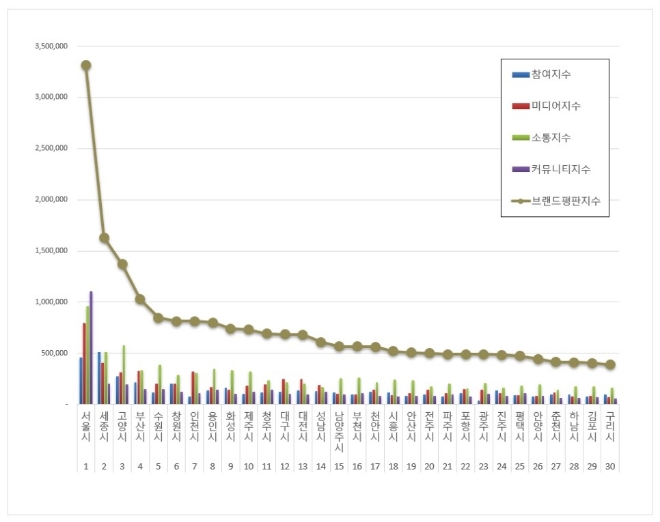
Task: Select the 서울시 x-axis category label
Action: [86, 424]
